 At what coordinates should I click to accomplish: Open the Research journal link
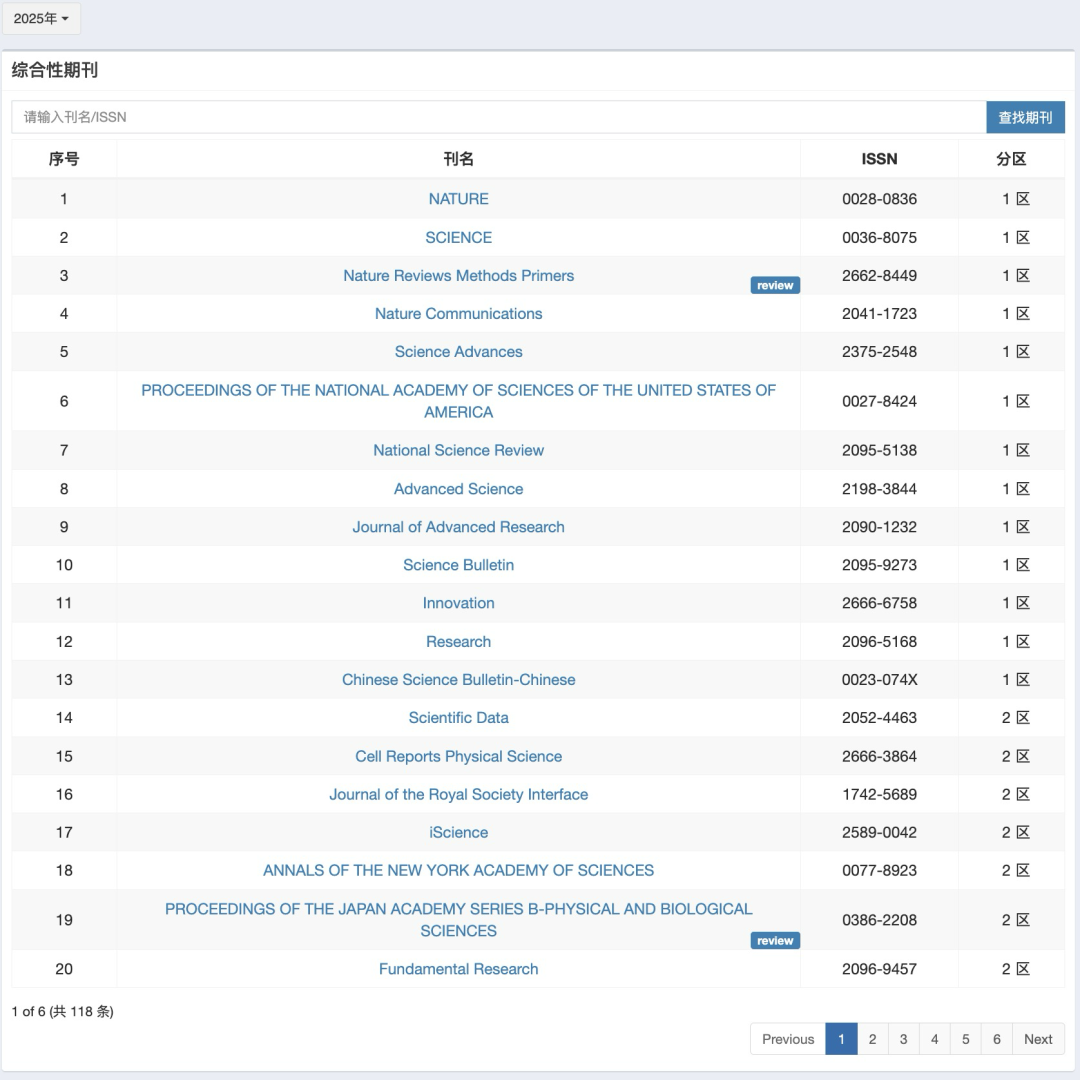coord(458,642)
